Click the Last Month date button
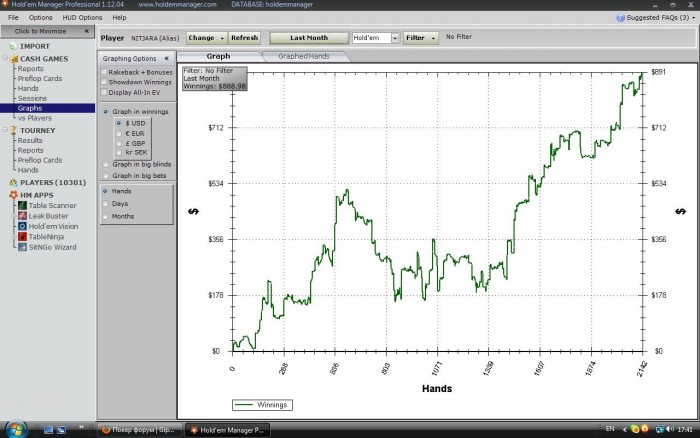Viewport: 700px width, 438px height. (309, 38)
